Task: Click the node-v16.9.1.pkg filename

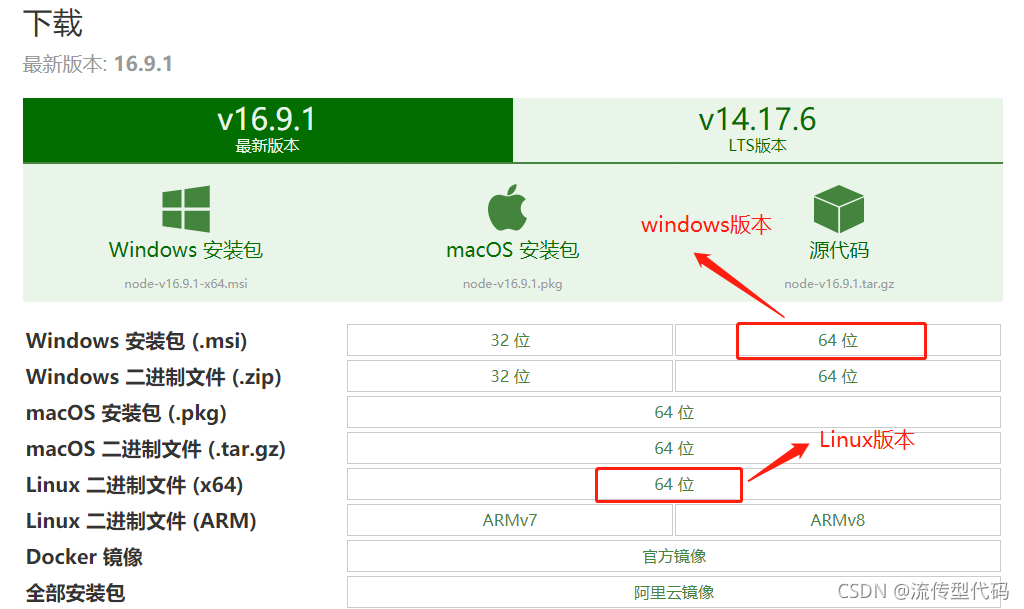Action: click(513, 283)
